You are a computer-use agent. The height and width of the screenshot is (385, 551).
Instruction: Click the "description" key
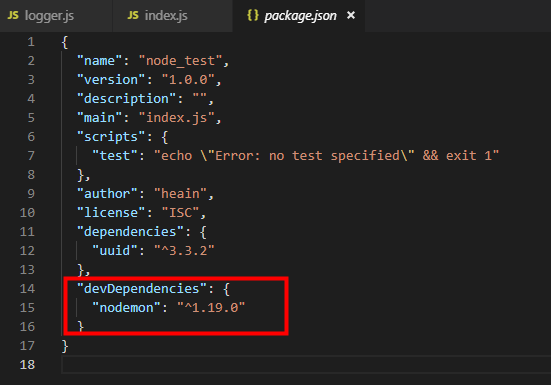coord(127,99)
